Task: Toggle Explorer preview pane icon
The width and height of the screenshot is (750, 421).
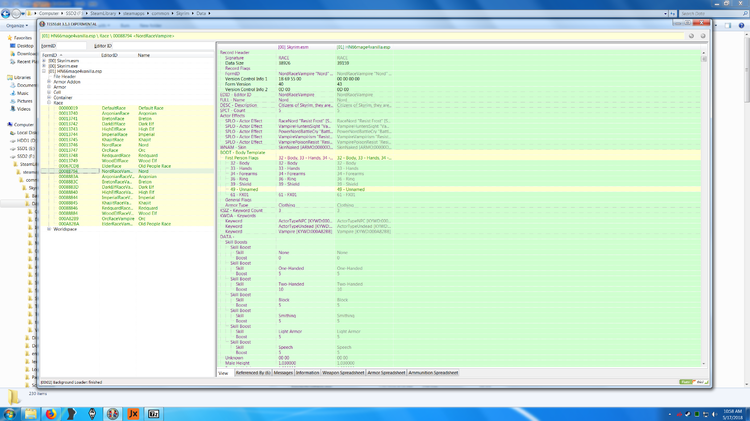Action: pyautogui.click(x=728, y=25)
